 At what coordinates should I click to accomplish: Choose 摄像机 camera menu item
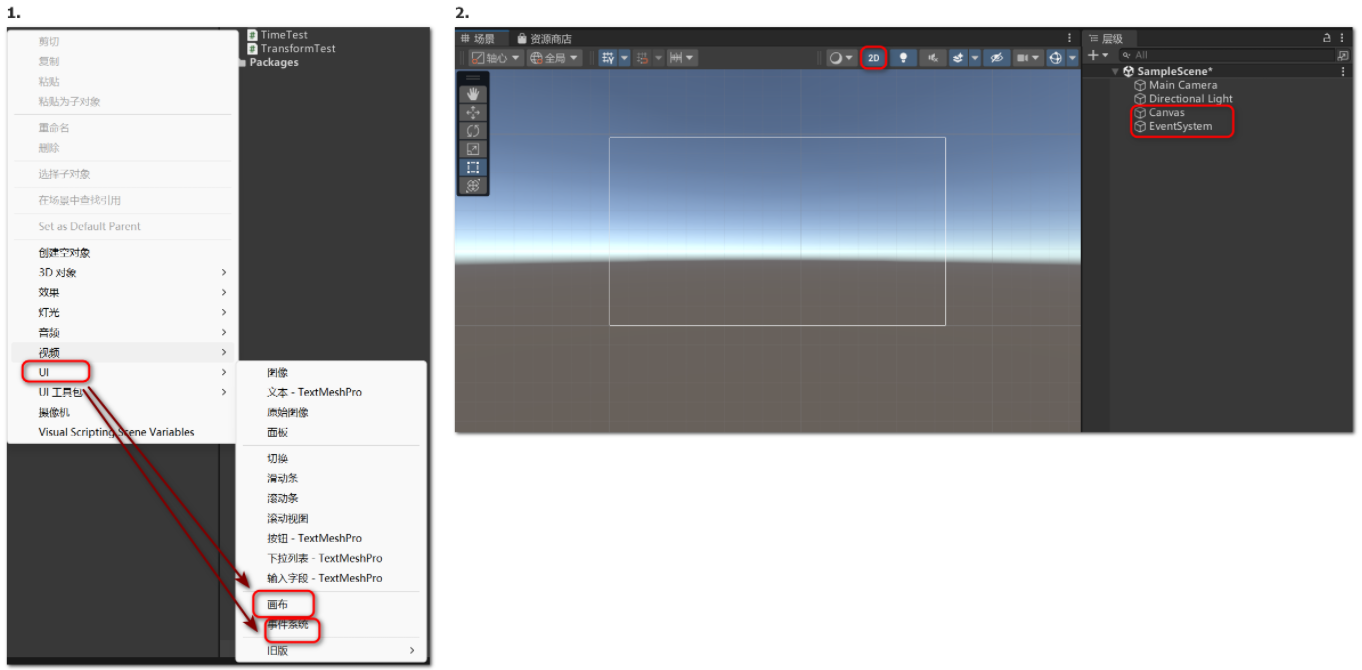123,412
